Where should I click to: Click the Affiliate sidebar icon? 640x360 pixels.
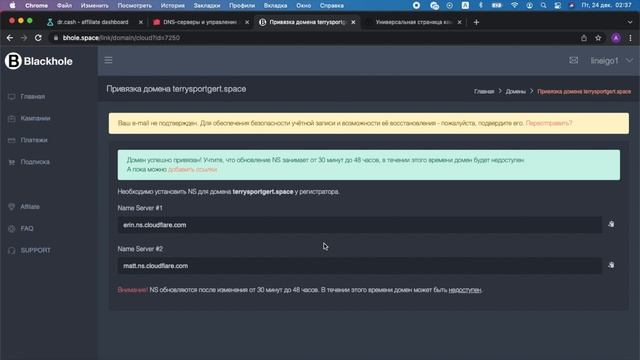[11, 207]
